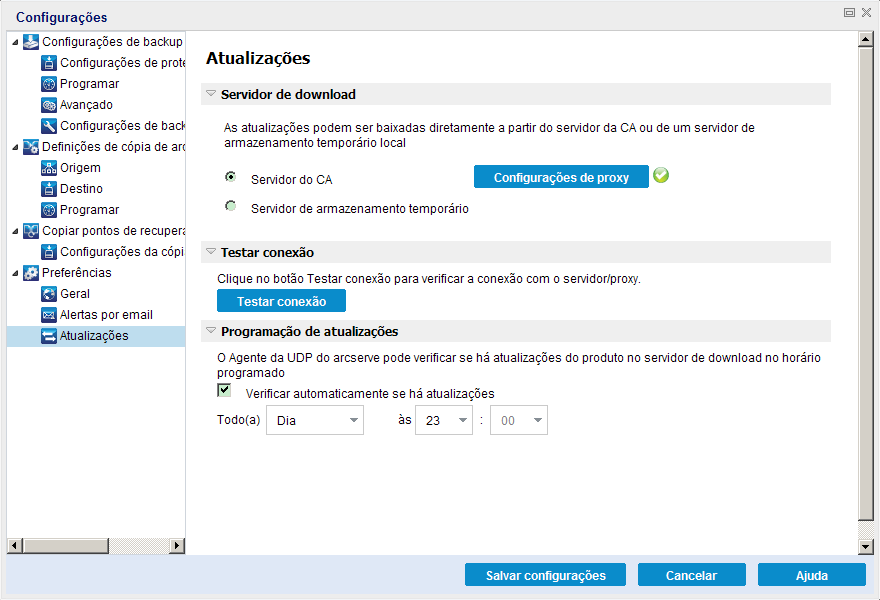The height and width of the screenshot is (600, 880).
Task: Collapse the Servidor de download section
Action: coord(211,94)
